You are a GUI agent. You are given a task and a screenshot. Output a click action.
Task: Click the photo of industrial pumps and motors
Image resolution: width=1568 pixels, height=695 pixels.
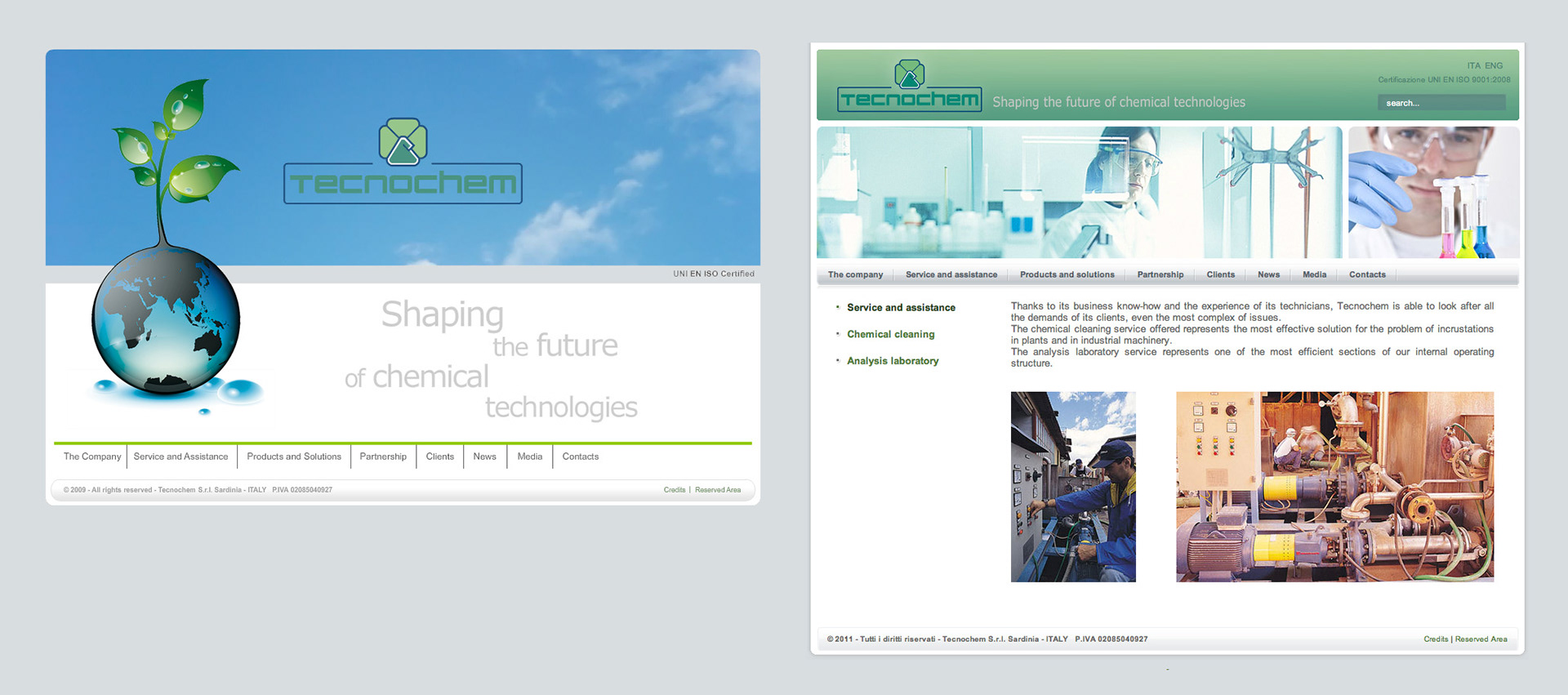[x=1334, y=487]
